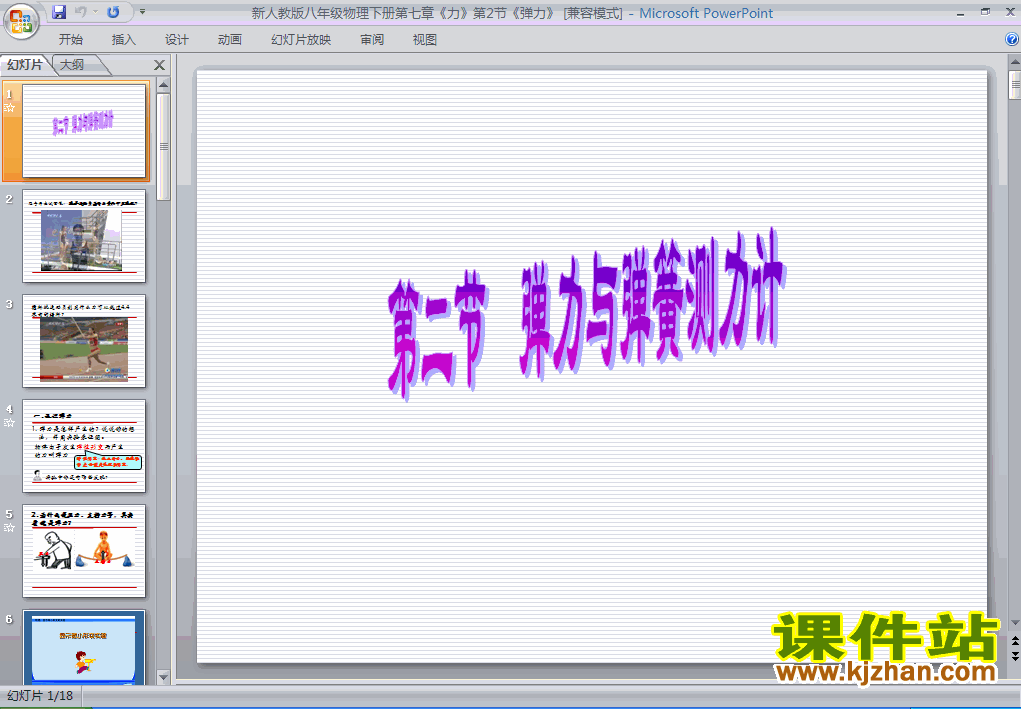Click the 幻灯片 1/18 status indicator
The height and width of the screenshot is (709, 1021).
coord(40,696)
